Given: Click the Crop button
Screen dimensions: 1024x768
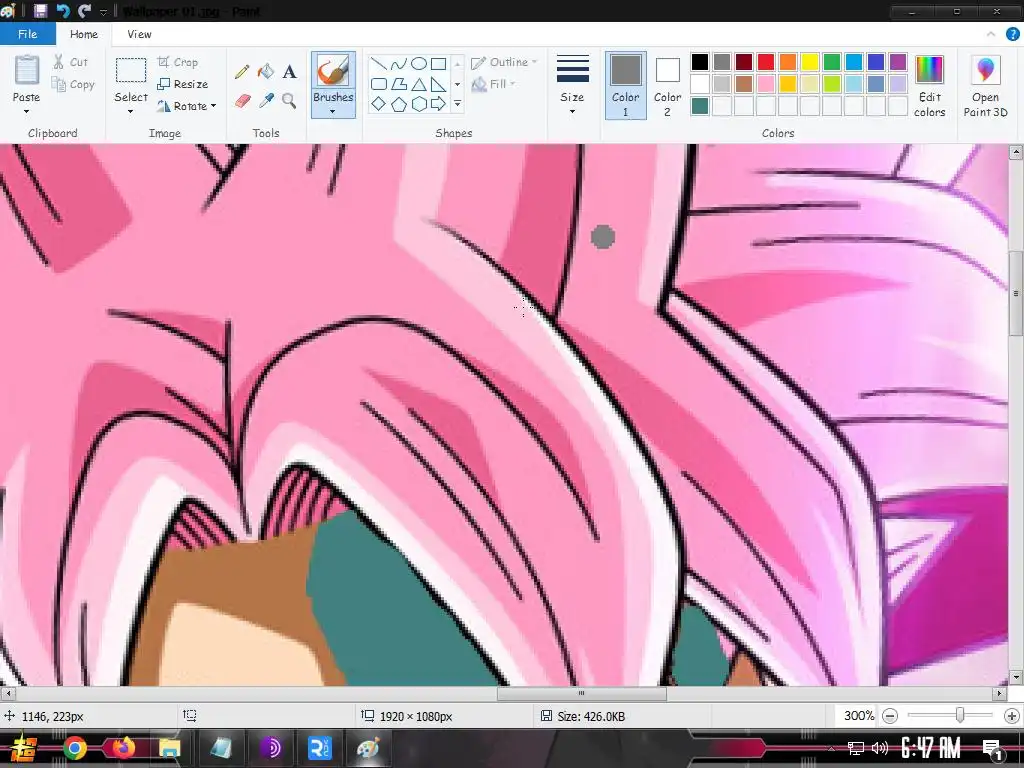Looking at the screenshot, I should click(x=178, y=62).
